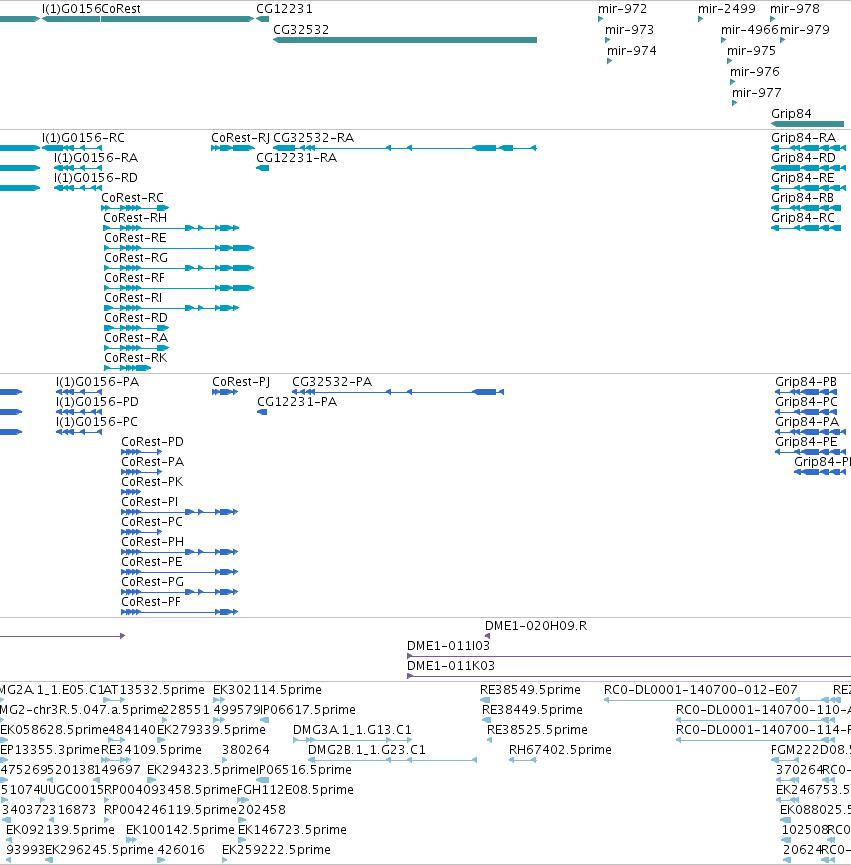The width and height of the screenshot is (851, 865).
Task: Click the l(1)G0156-PC protein label
Action: click(97, 421)
